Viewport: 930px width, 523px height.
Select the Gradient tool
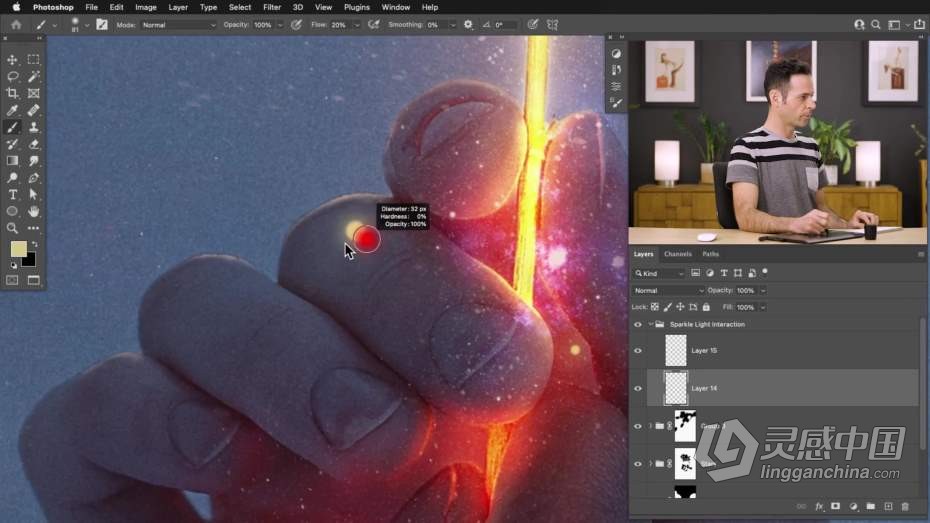pyautogui.click(x=12, y=161)
